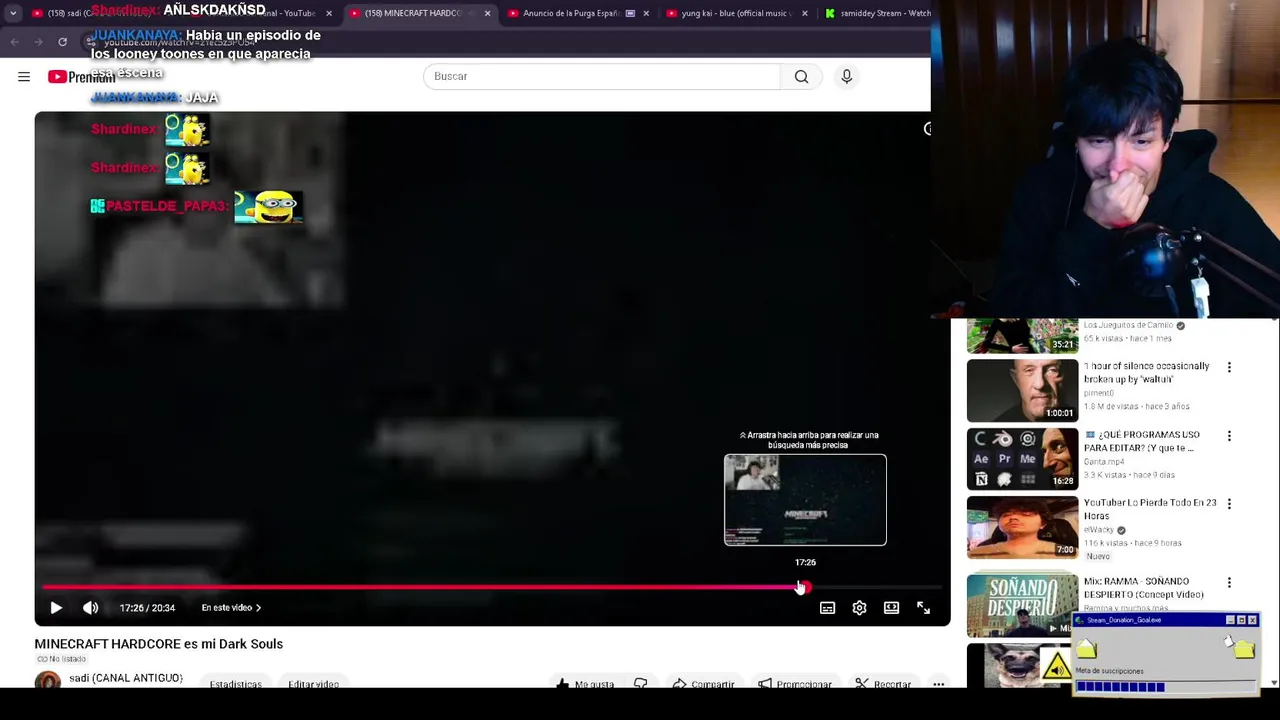Viewport: 1280px width, 720px height.
Task: Click video title 'MINECRAFT HARDCORE es mi Dark Souls'
Action: [x=159, y=644]
